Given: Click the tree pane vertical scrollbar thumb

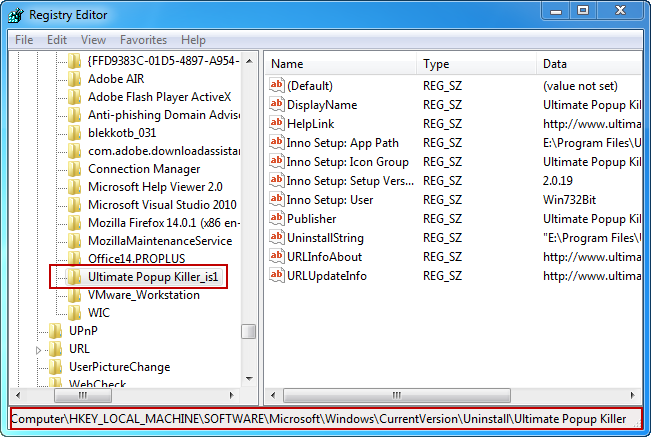Looking at the screenshot, I should coord(249,332).
